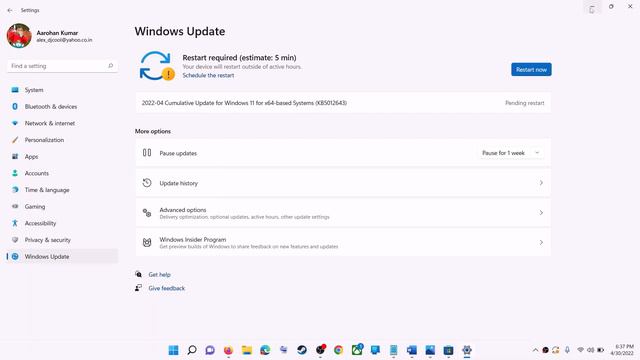
Task: Open the Get help link
Action: (160, 275)
